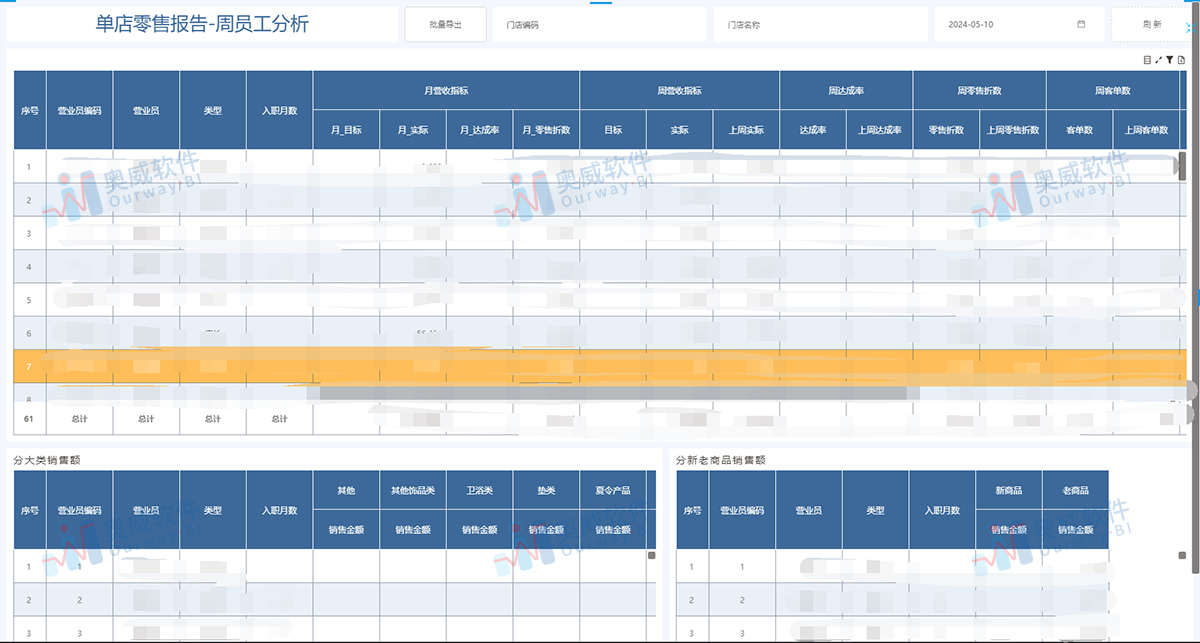The image size is (1200, 643).
Task: Select the 月_达成率 column header
Action: click(479, 130)
